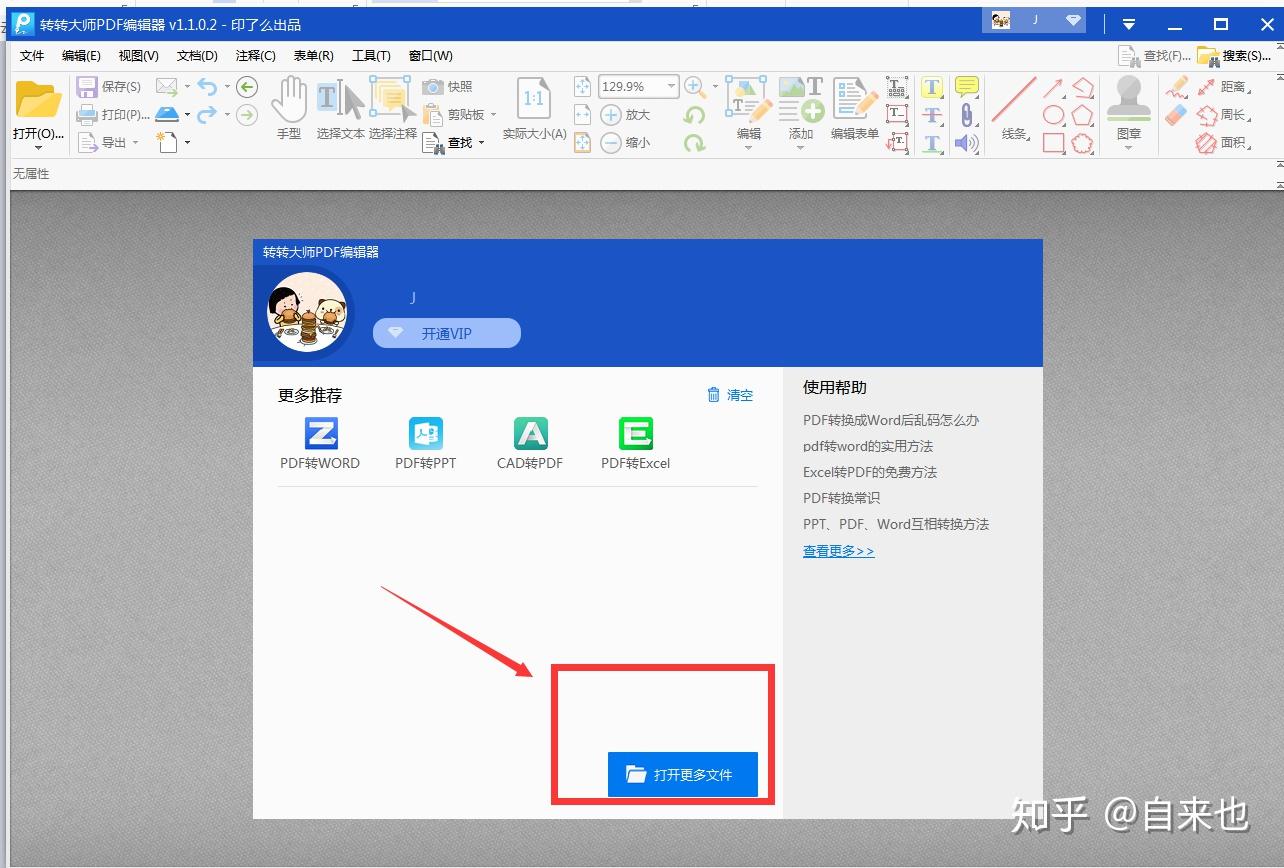Select the 线条 line tool
This screenshot has width=1284, height=868.
coord(1014,108)
